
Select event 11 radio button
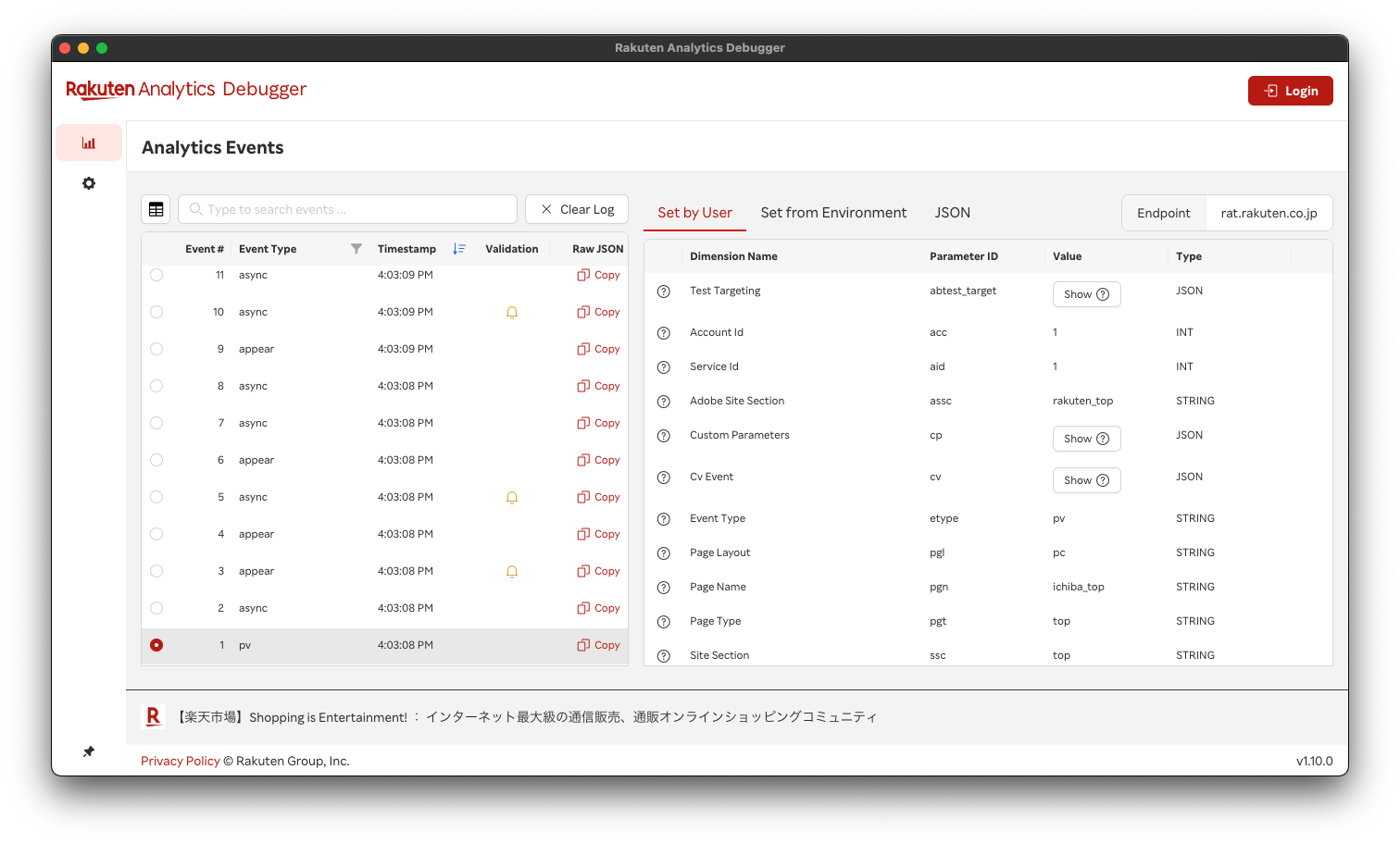156,275
